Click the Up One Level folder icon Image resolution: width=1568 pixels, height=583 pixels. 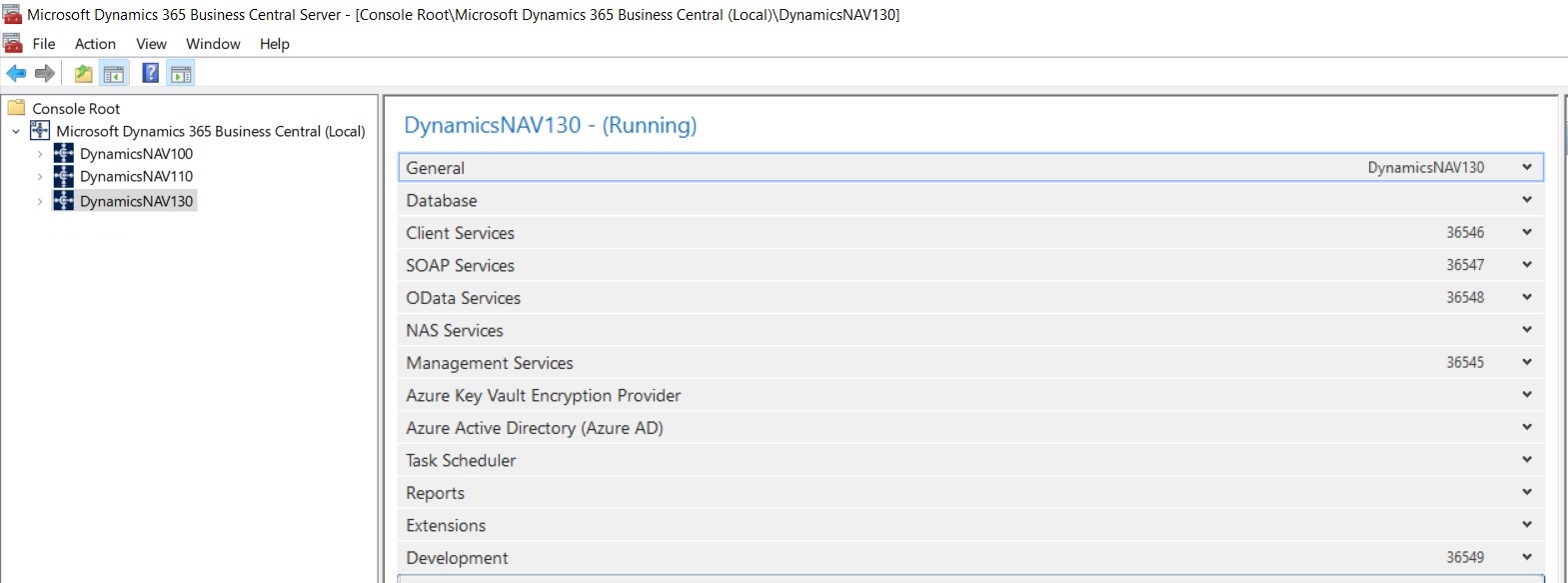pos(84,73)
